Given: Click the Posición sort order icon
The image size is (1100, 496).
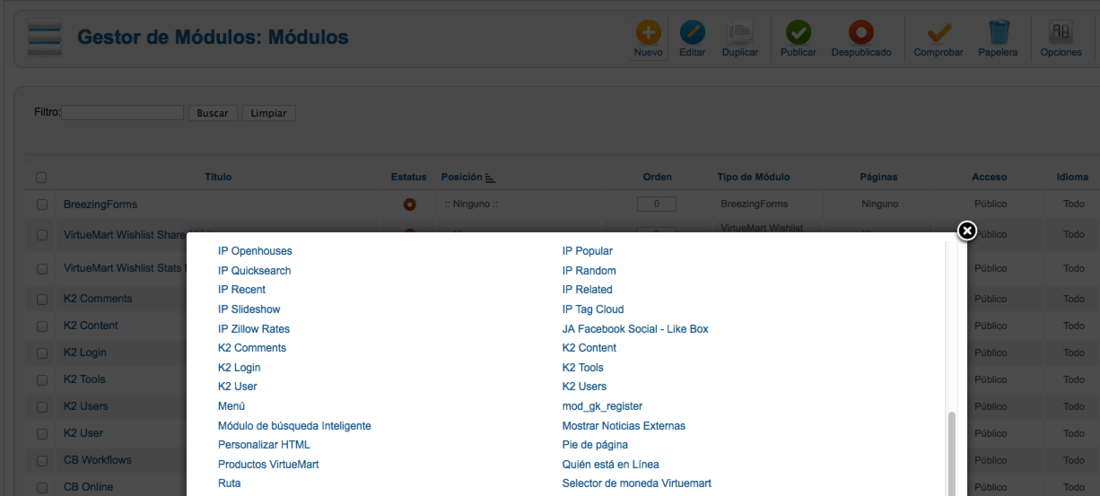Looking at the screenshot, I should coord(490,178).
